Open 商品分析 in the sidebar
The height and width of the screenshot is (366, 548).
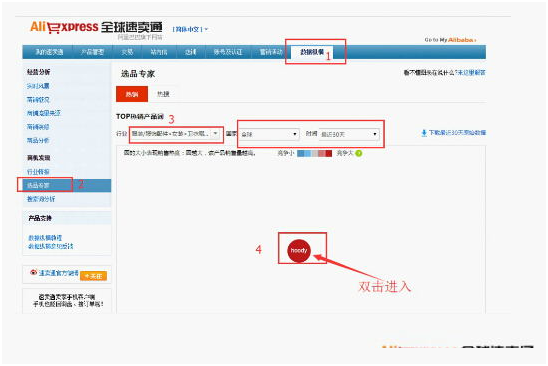[x=38, y=141]
